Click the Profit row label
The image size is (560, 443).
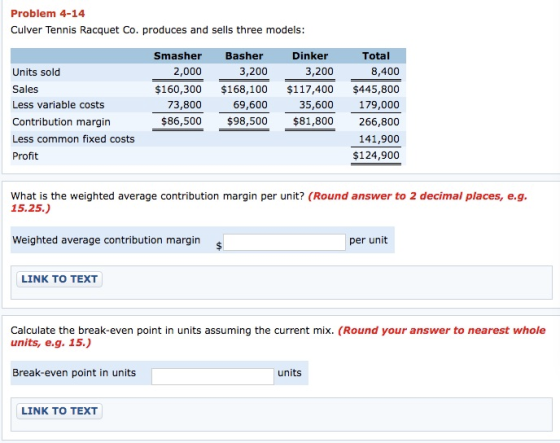click(x=25, y=156)
